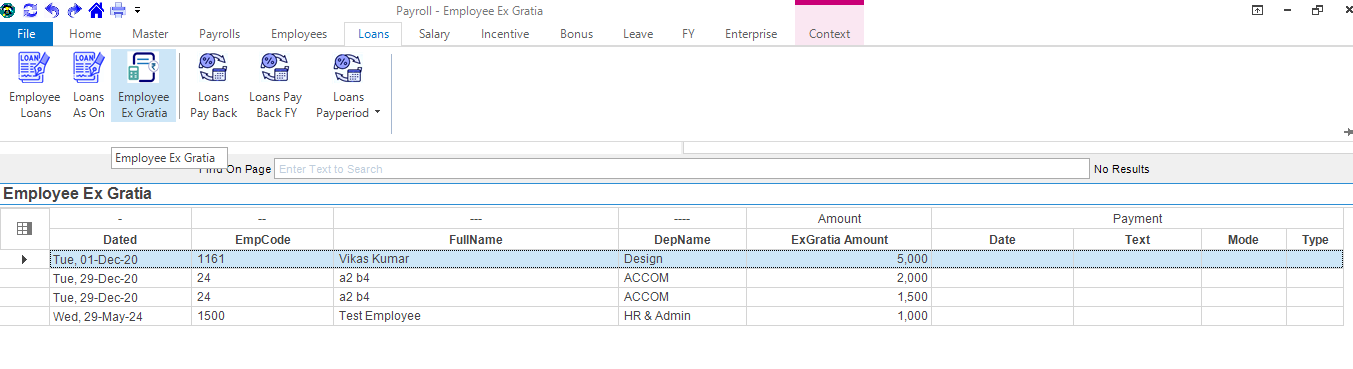Switch to the Payrolls tab
Screen dimensions: 1353x369
pyautogui.click(x=219, y=34)
